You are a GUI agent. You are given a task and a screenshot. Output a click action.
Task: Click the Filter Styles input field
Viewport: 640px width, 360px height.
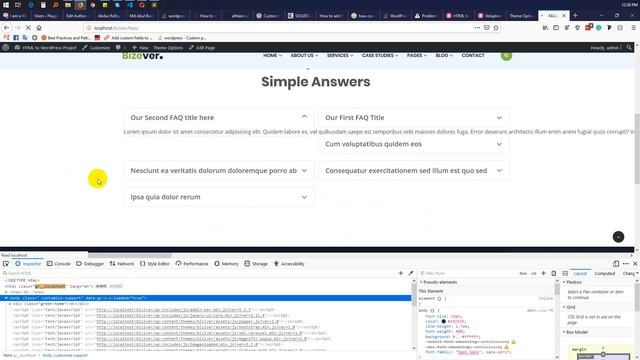[x=467, y=273]
